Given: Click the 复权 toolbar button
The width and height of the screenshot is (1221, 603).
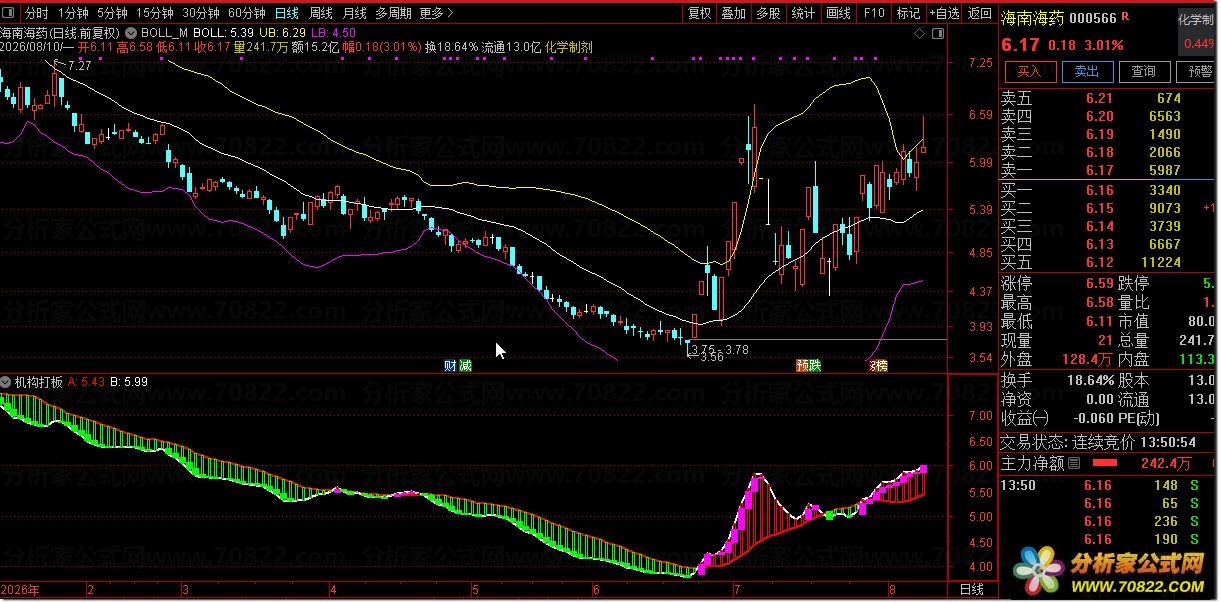Looking at the screenshot, I should [700, 13].
